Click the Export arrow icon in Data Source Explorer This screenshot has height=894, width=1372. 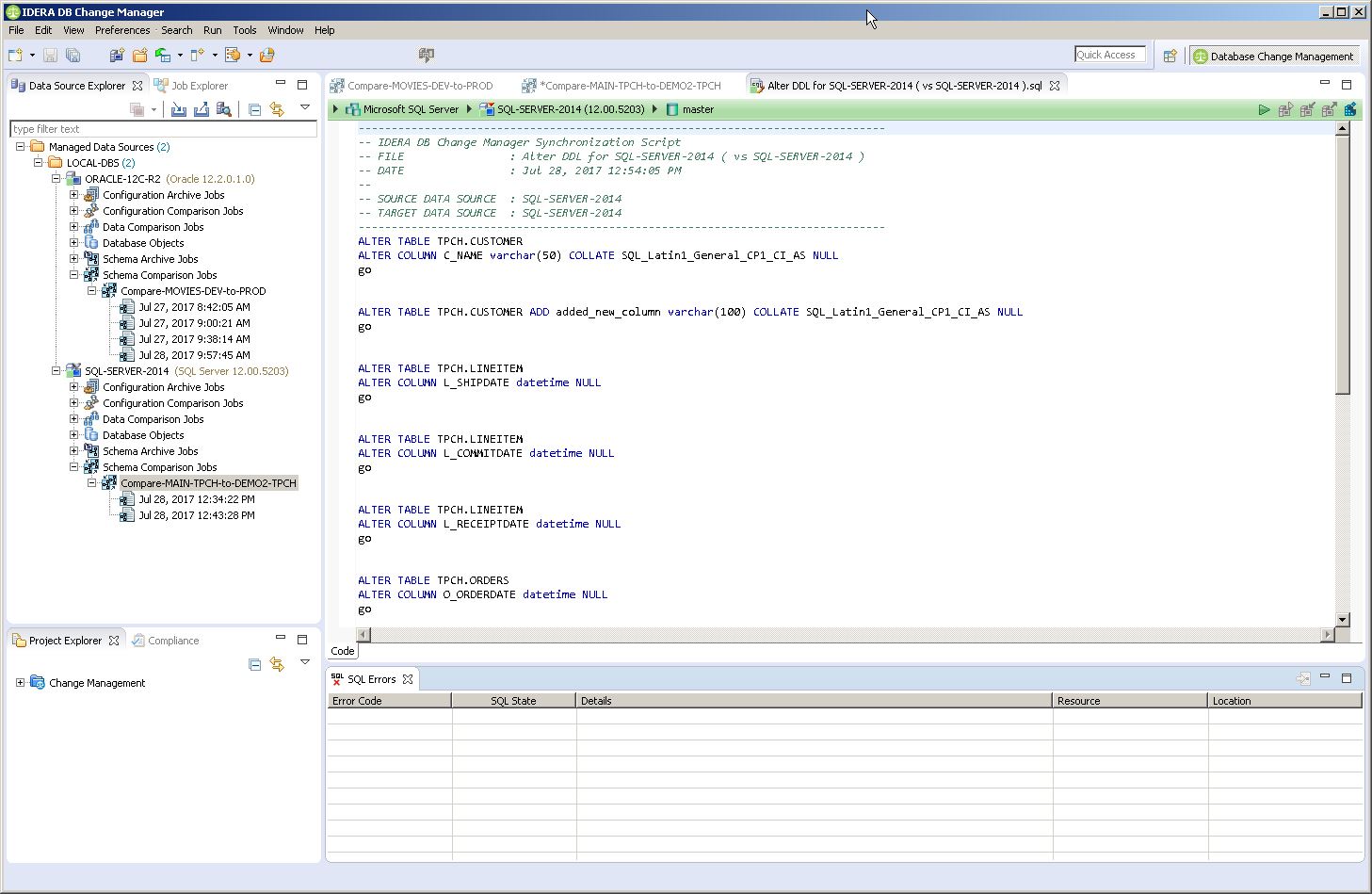click(x=202, y=109)
